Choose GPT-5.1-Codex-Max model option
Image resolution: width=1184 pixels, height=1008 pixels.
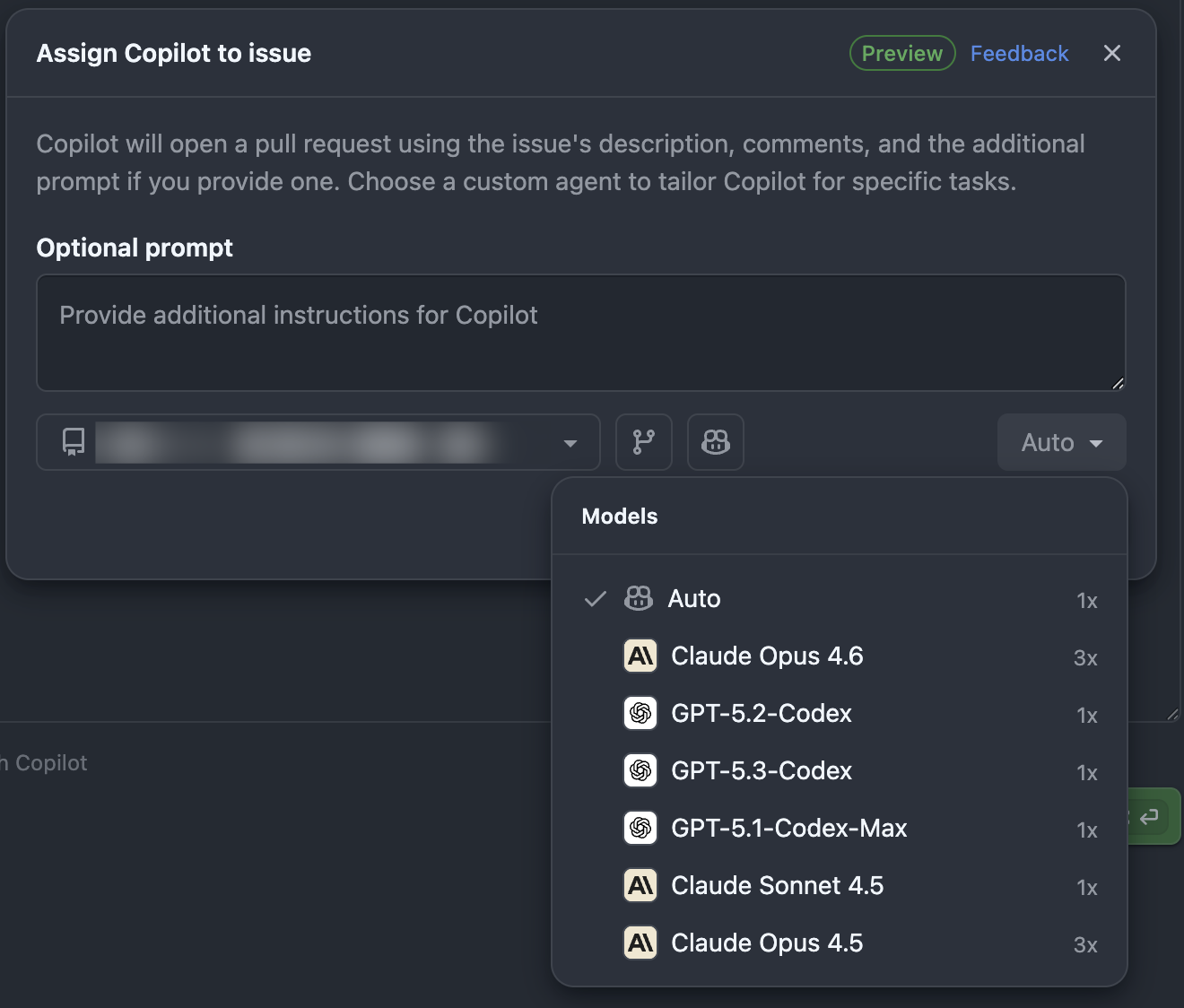click(788, 828)
